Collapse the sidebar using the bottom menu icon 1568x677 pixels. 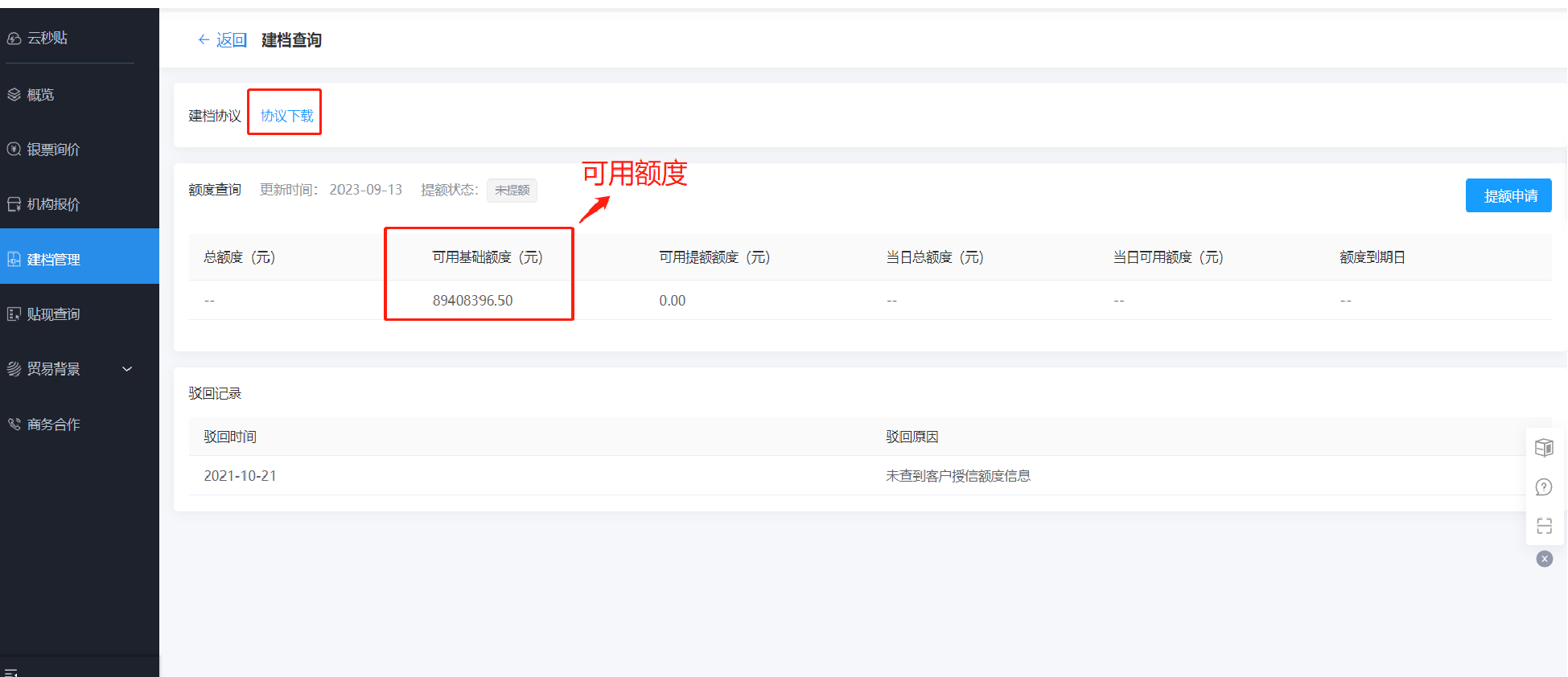pos(10,672)
